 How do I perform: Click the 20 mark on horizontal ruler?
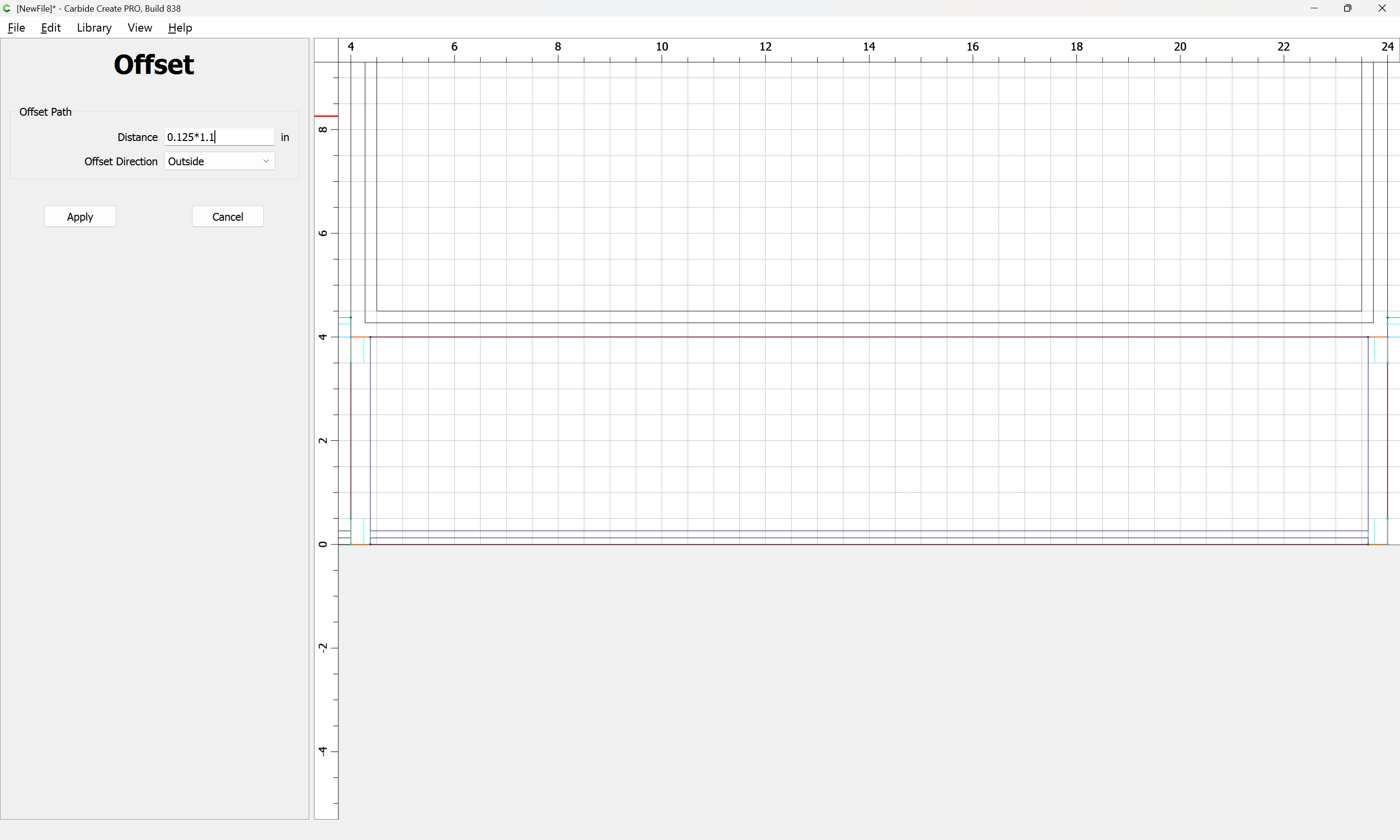tap(1179, 47)
